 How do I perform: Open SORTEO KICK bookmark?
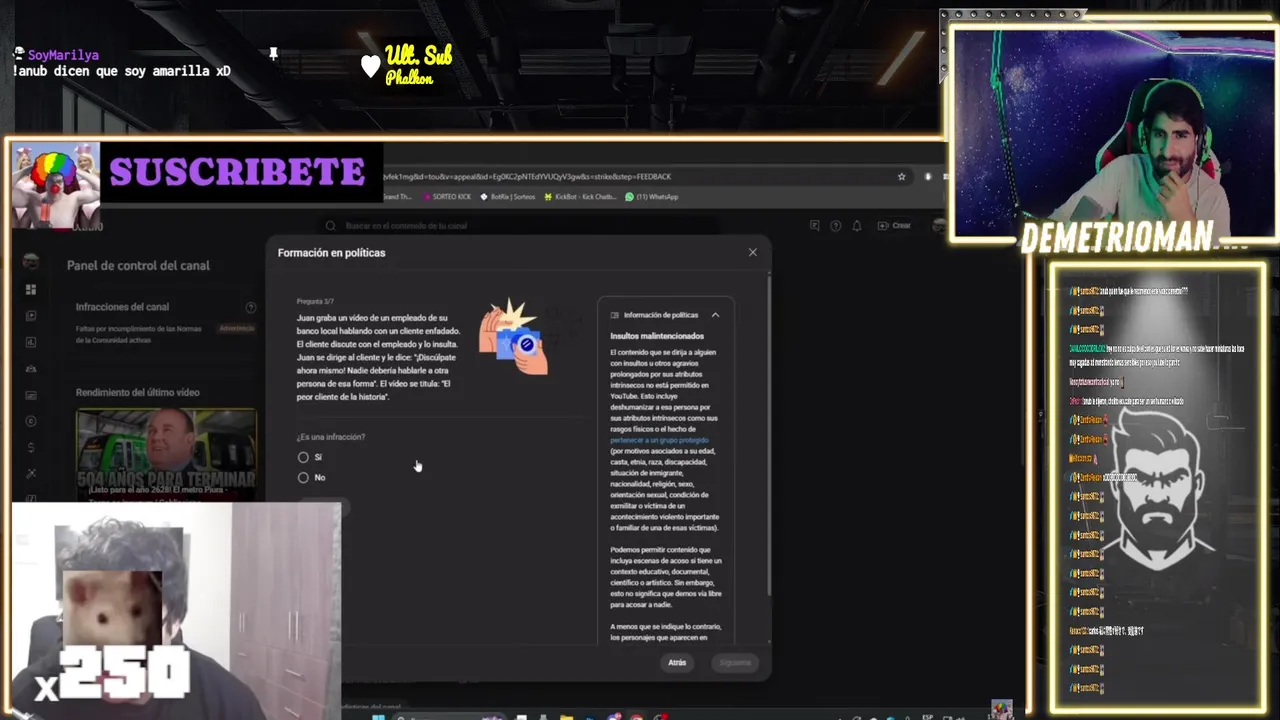[446, 197]
